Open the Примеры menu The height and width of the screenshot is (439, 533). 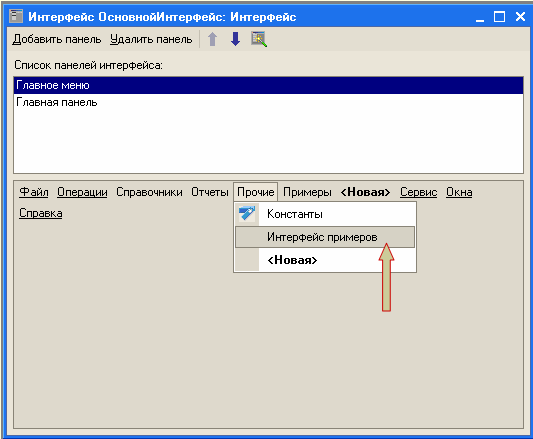[x=307, y=192]
